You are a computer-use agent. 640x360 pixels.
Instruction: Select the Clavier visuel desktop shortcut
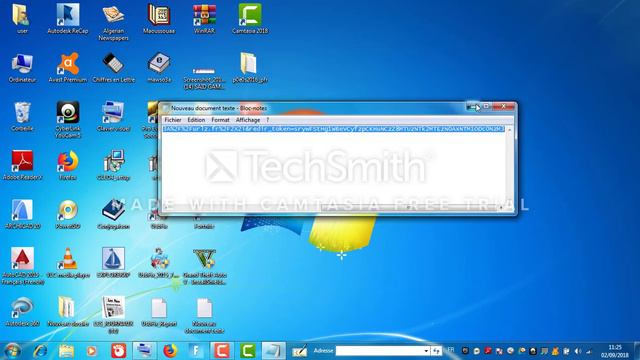(x=113, y=117)
